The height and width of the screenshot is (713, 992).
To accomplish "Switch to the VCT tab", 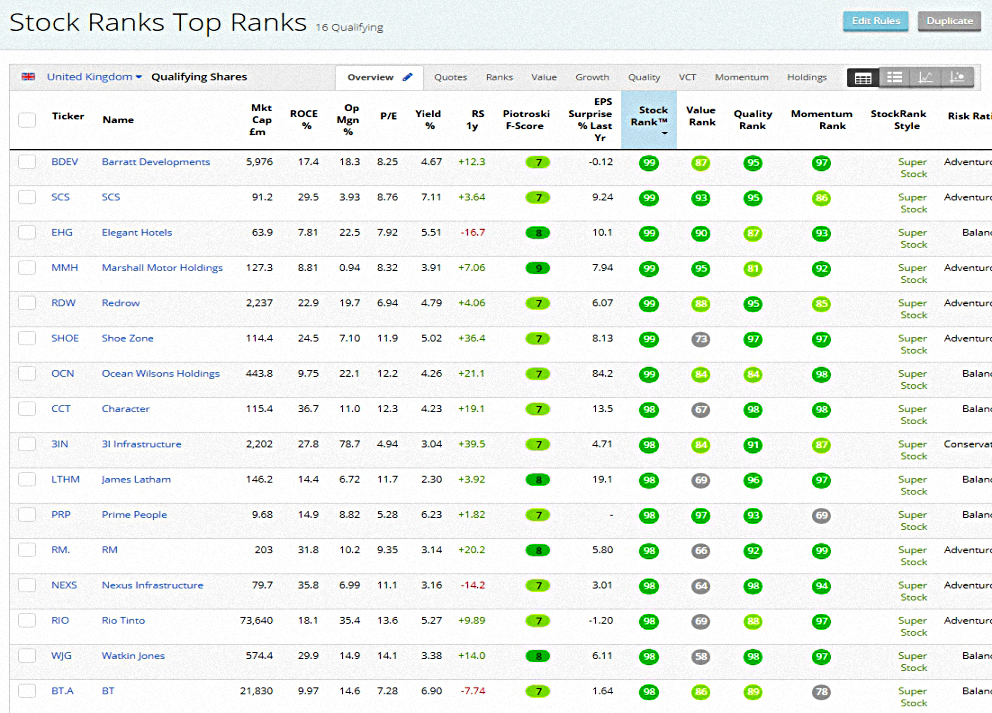I will [x=687, y=77].
